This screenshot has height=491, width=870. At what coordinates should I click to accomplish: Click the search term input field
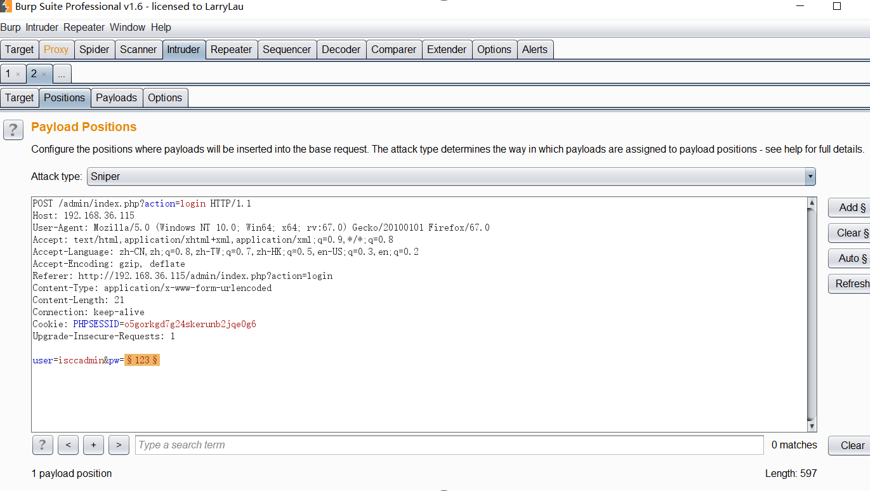pos(449,445)
